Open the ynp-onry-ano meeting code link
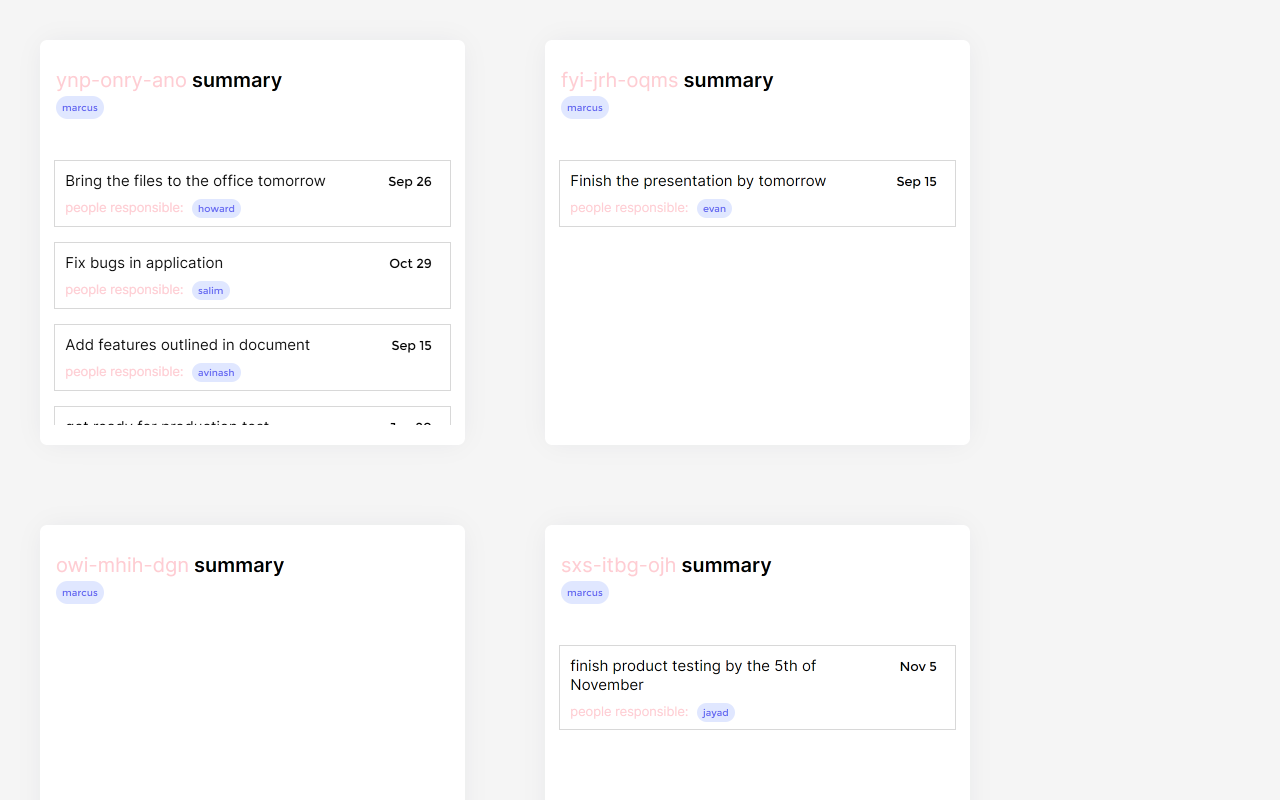Viewport: 1280px width, 800px height. tap(121, 80)
